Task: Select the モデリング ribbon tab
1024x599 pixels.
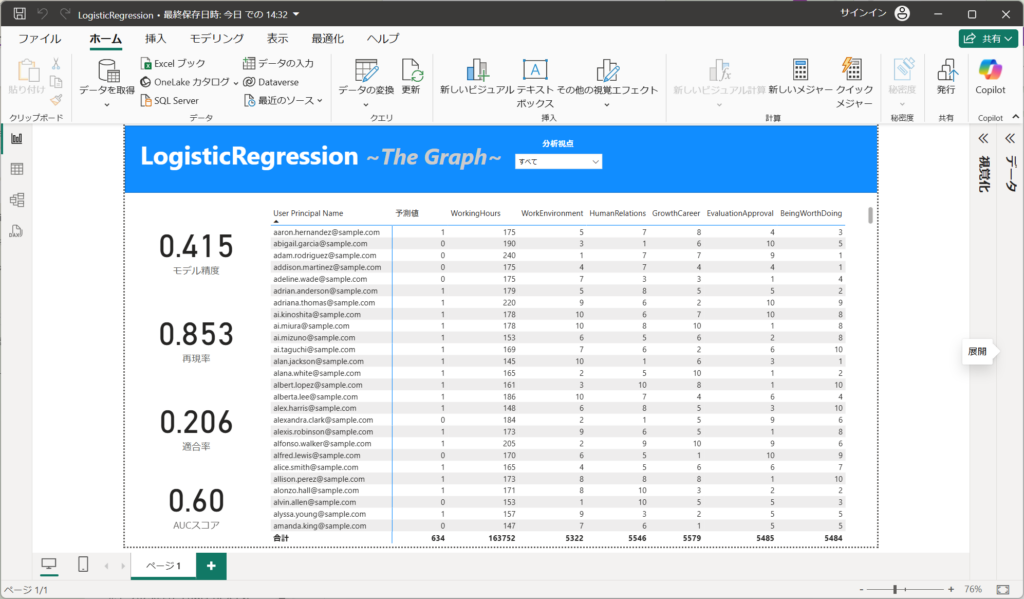Action: click(x=217, y=39)
